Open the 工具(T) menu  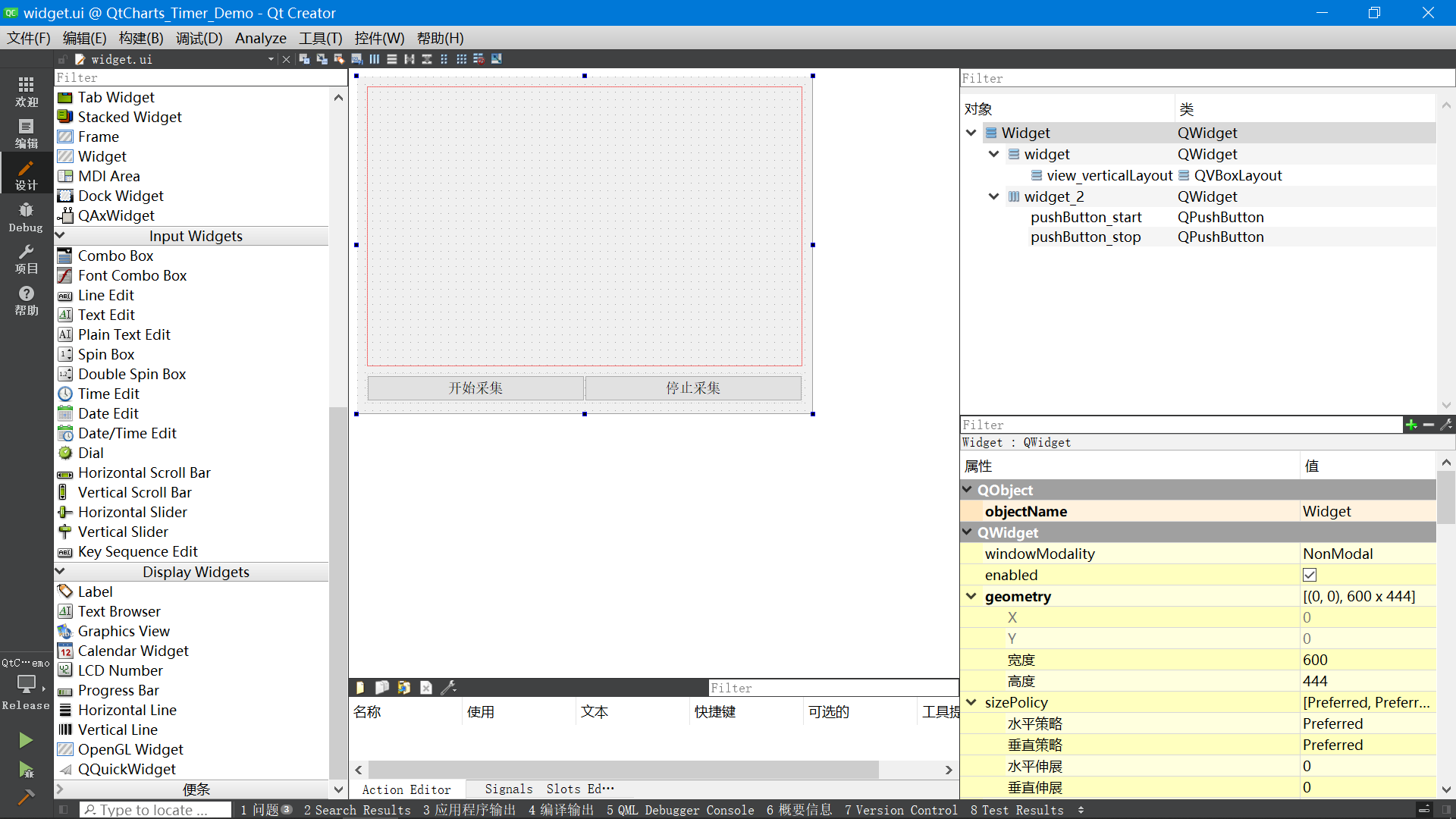click(x=319, y=38)
